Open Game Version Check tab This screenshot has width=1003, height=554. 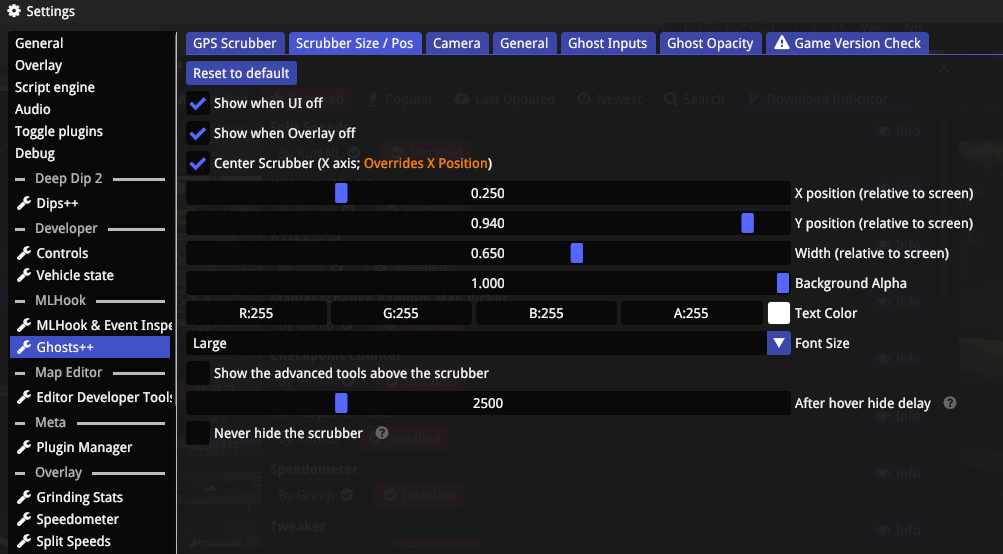848,43
